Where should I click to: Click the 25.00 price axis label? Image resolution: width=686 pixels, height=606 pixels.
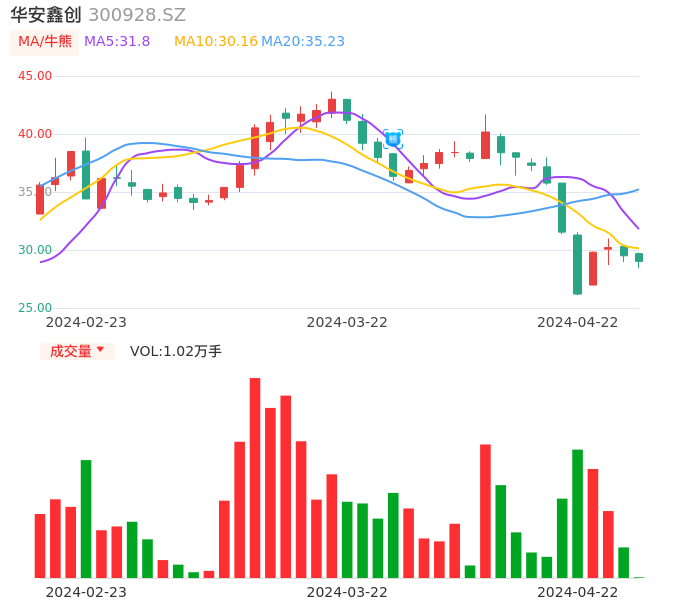[x=35, y=308]
